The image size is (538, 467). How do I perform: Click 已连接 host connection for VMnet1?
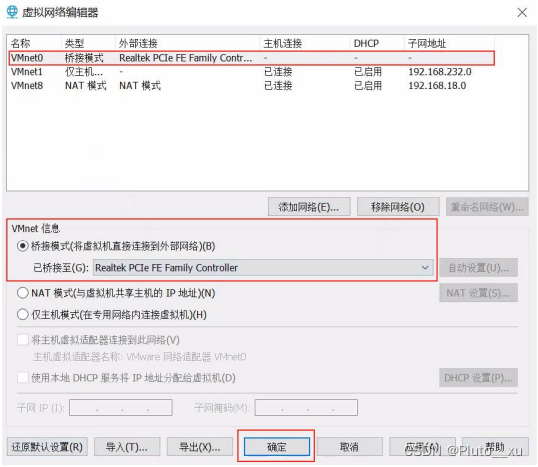point(278,72)
